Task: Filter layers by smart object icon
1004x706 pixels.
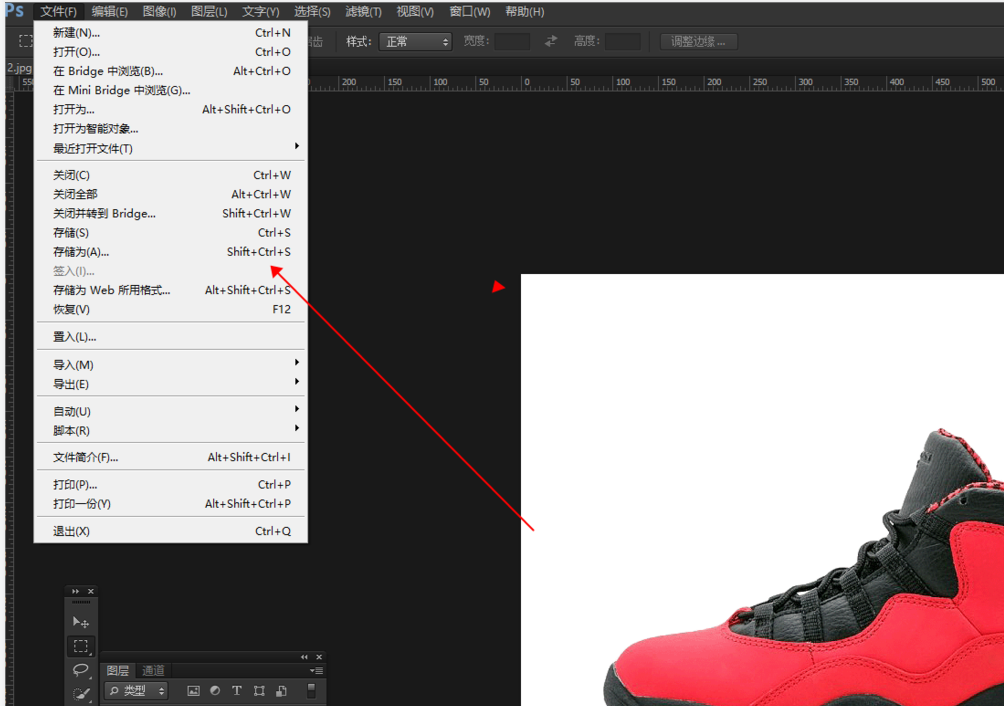Action: (x=281, y=691)
